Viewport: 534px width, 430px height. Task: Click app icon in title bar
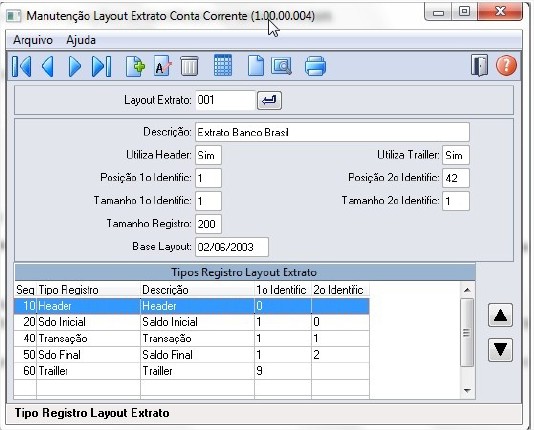pos(14,16)
